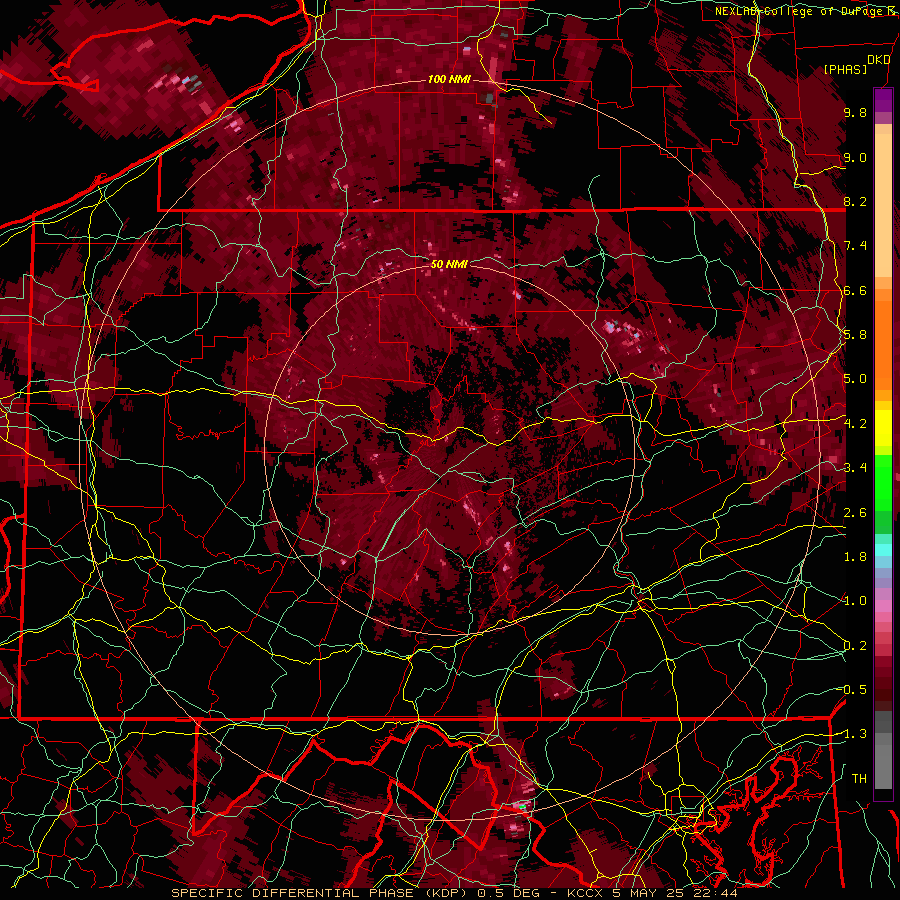Click the 1.0 value on the color scale
Viewport: 900px width, 900px height.
(855, 601)
